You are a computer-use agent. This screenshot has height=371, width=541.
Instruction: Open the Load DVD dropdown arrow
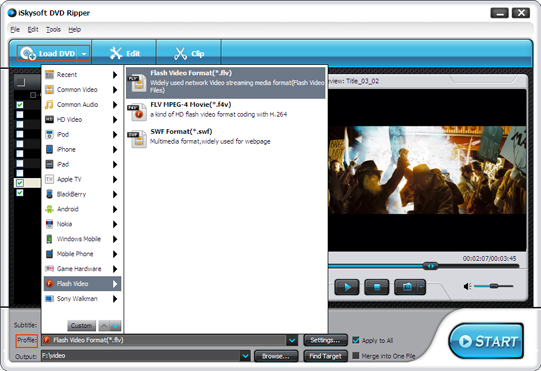click(x=84, y=54)
